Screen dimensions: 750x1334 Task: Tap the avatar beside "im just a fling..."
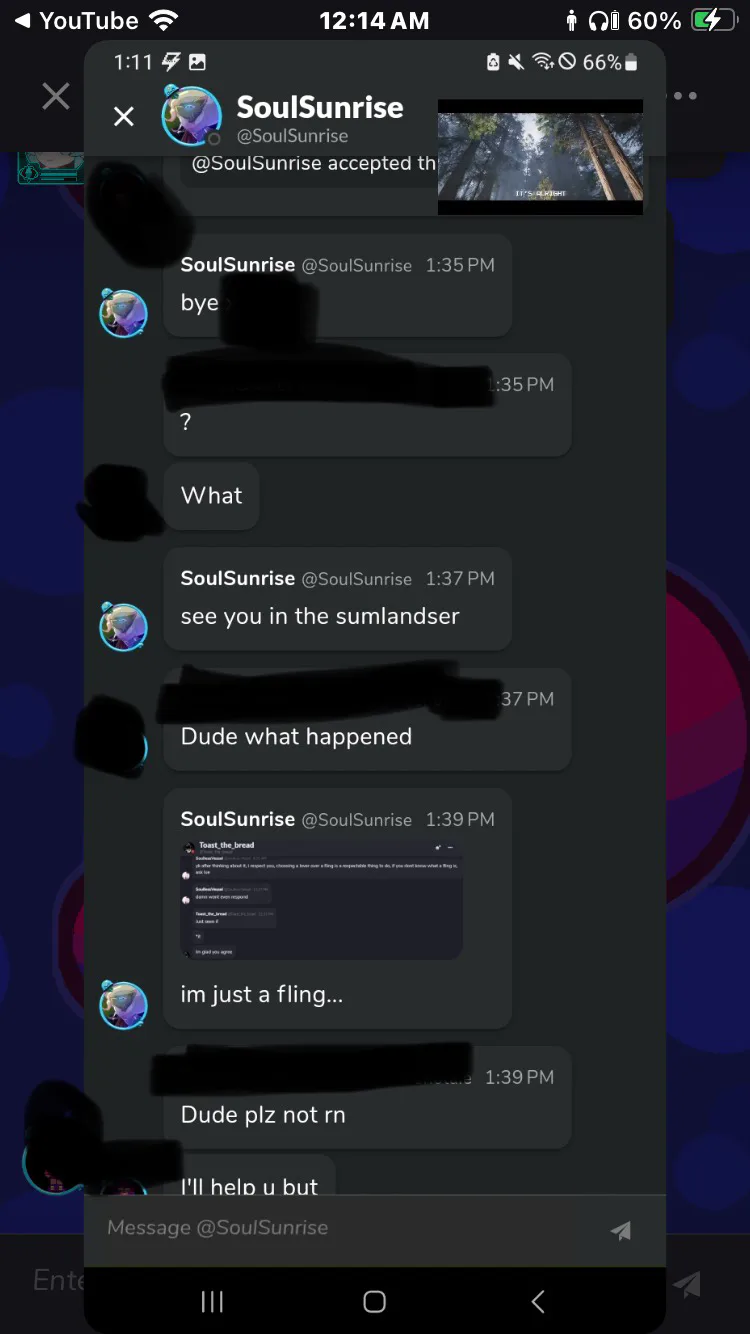click(123, 1004)
